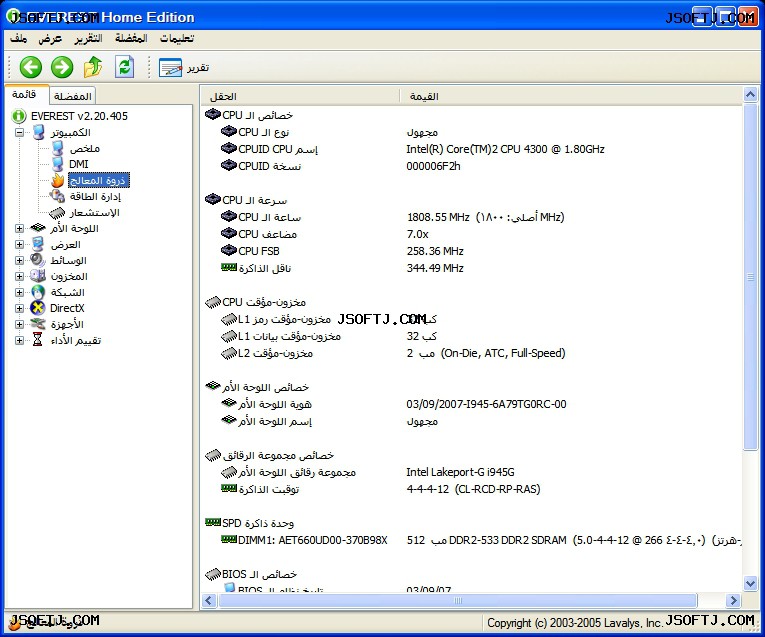
Task: Click the vertical scrollbar up arrow
Action: (750, 94)
